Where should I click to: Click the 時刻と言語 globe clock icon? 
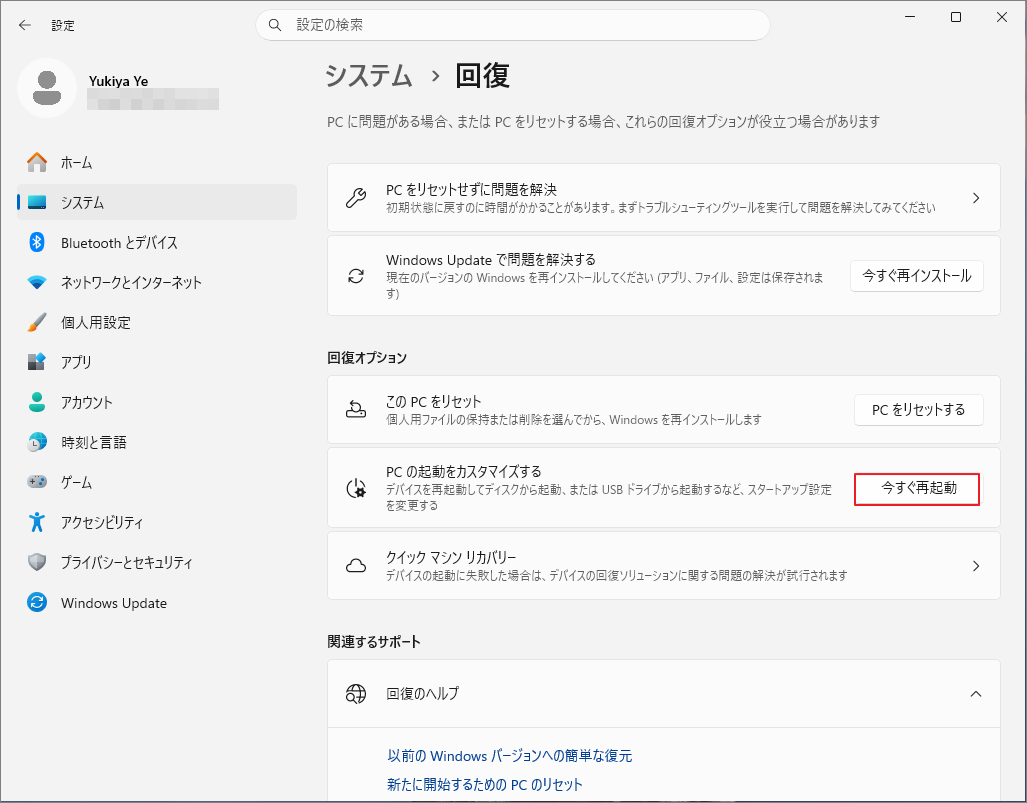pyautogui.click(x=37, y=442)
